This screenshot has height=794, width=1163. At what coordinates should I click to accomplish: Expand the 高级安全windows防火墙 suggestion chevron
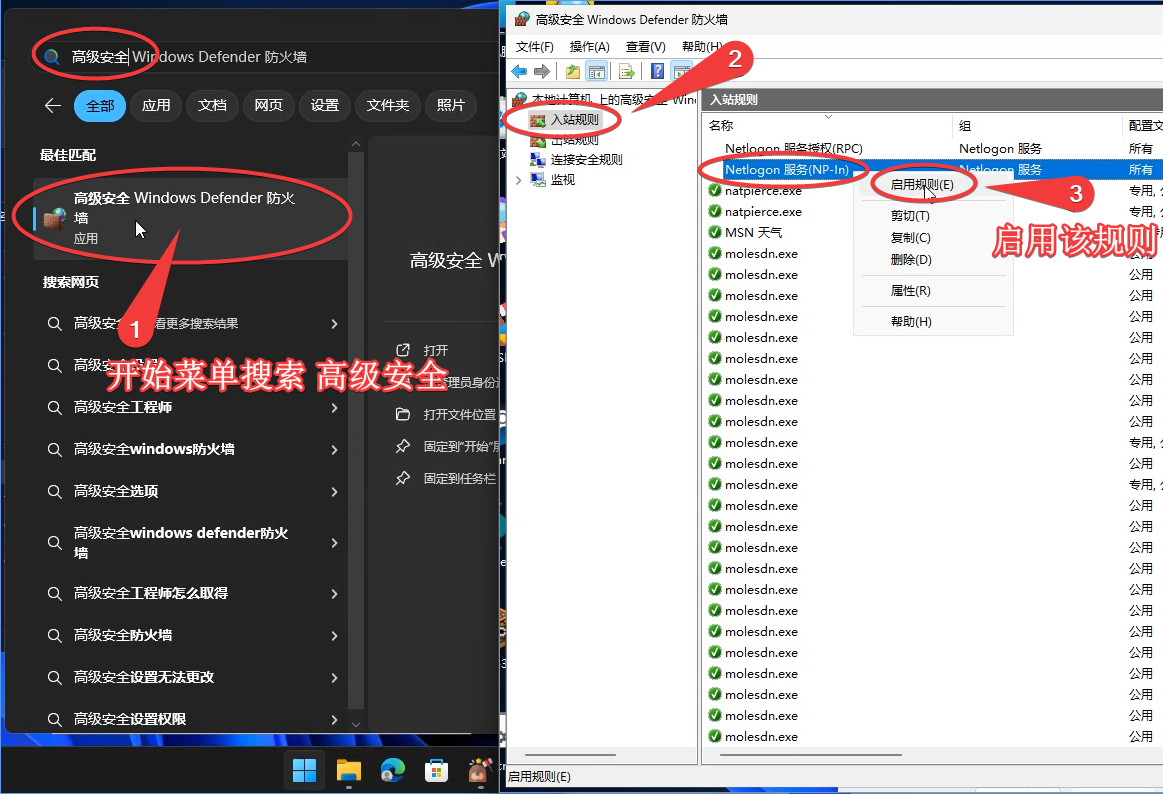click(335, 450)
